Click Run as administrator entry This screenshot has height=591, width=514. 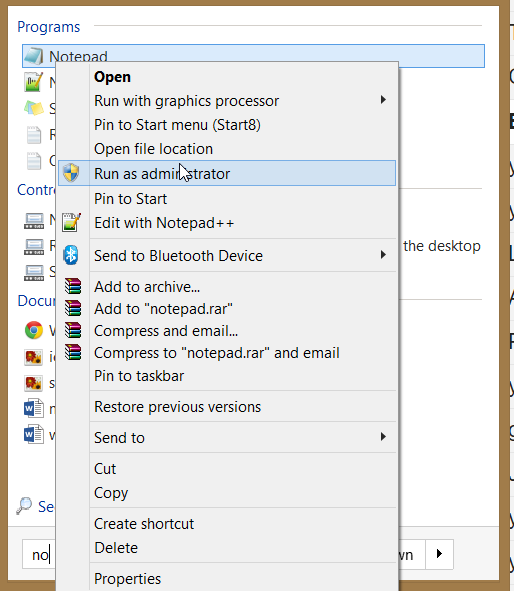coord(227,173)
